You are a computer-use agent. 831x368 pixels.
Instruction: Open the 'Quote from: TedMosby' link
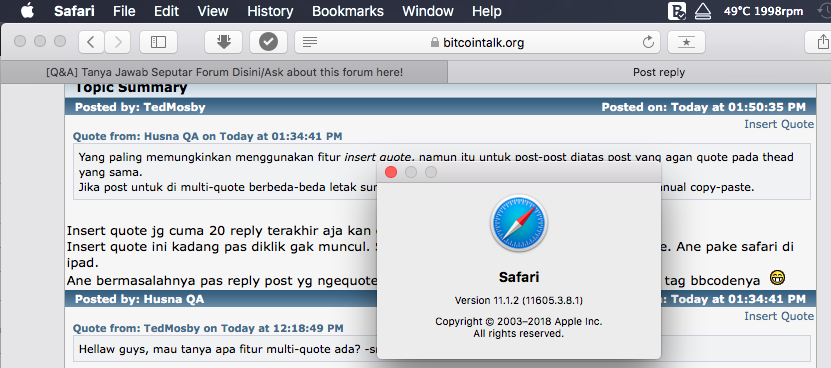click(208, 328)
